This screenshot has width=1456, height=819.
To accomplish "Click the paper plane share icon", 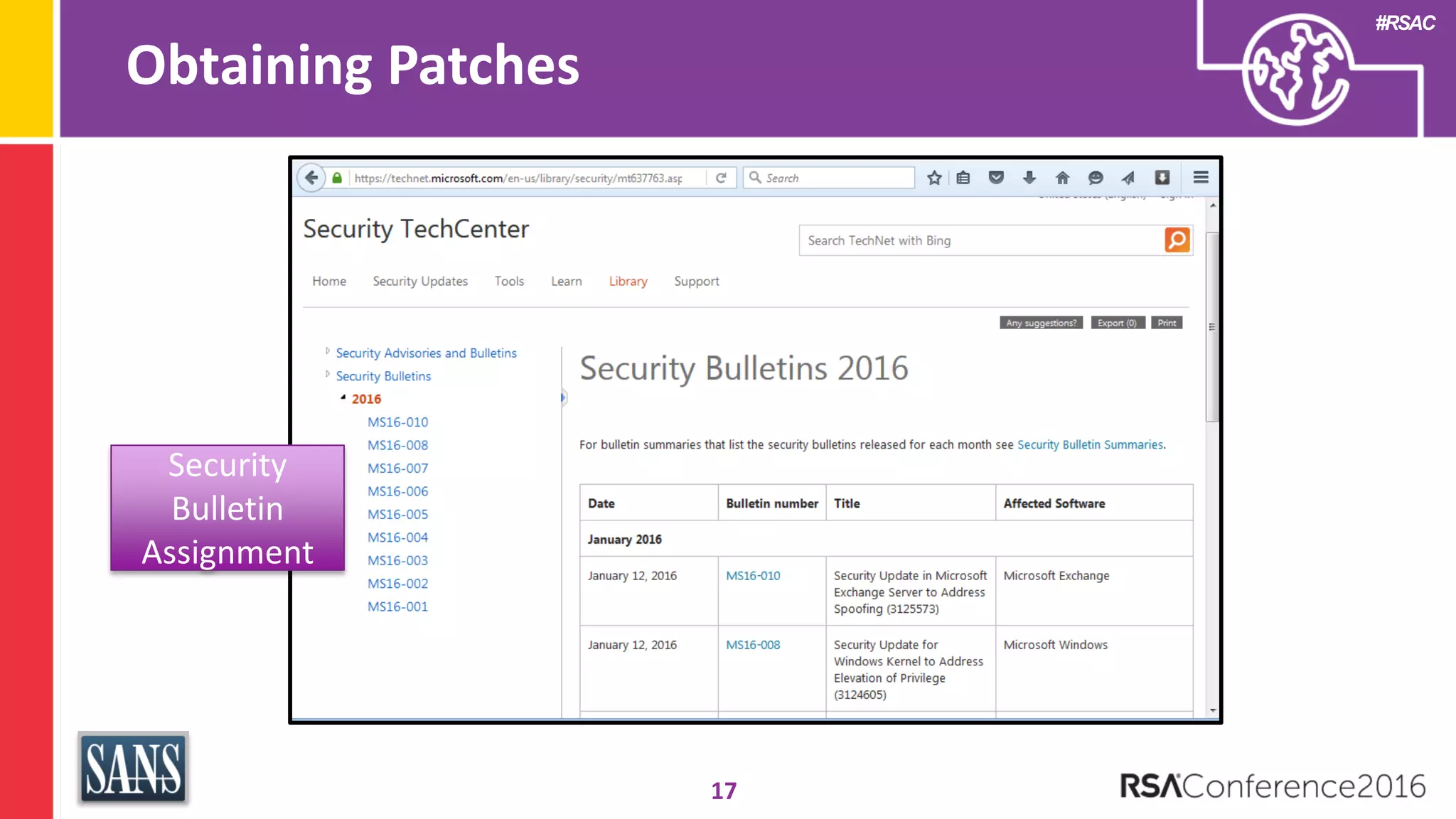I will [1128, 178].
